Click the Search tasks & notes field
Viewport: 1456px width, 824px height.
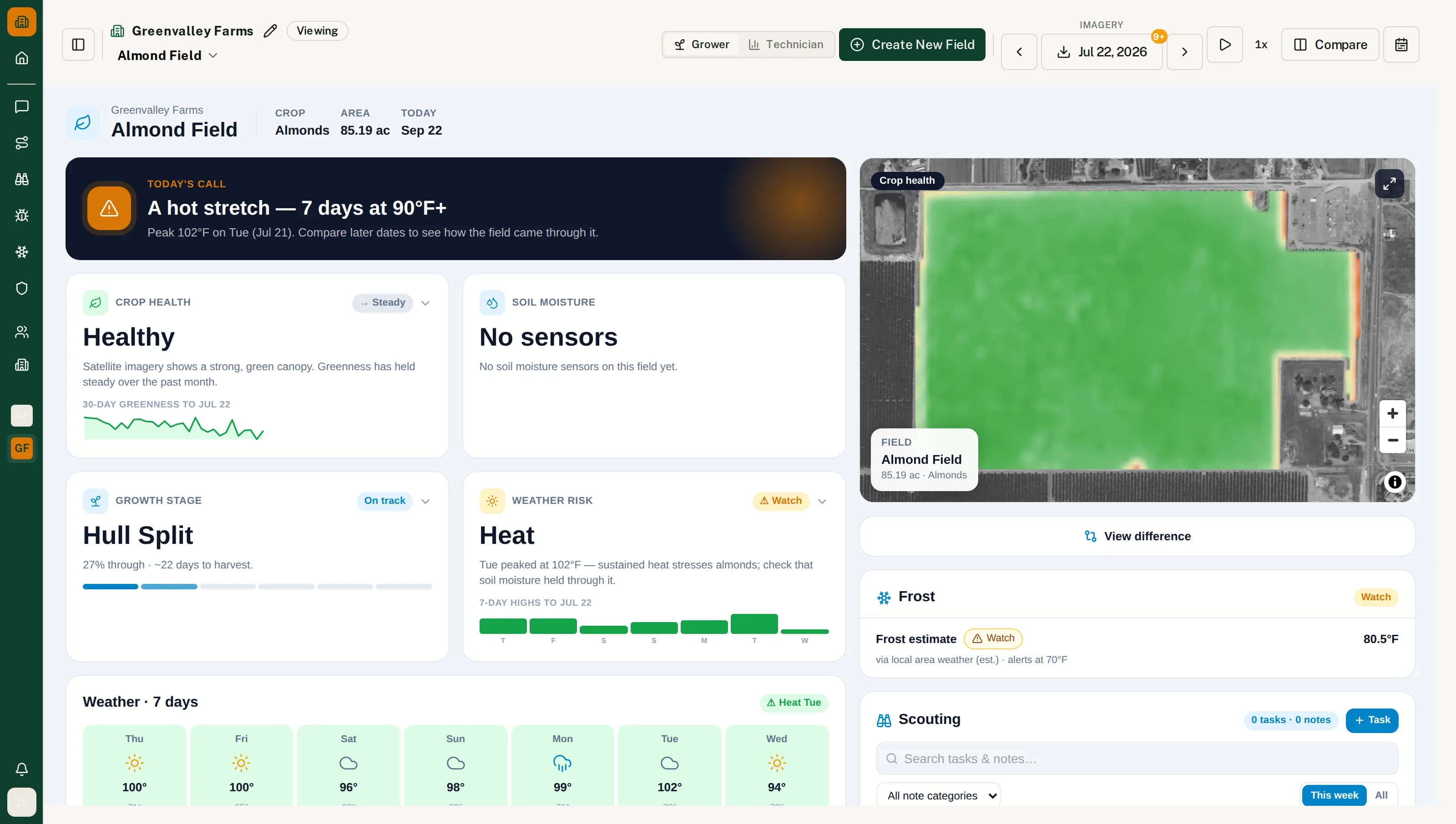(1137, 759)
